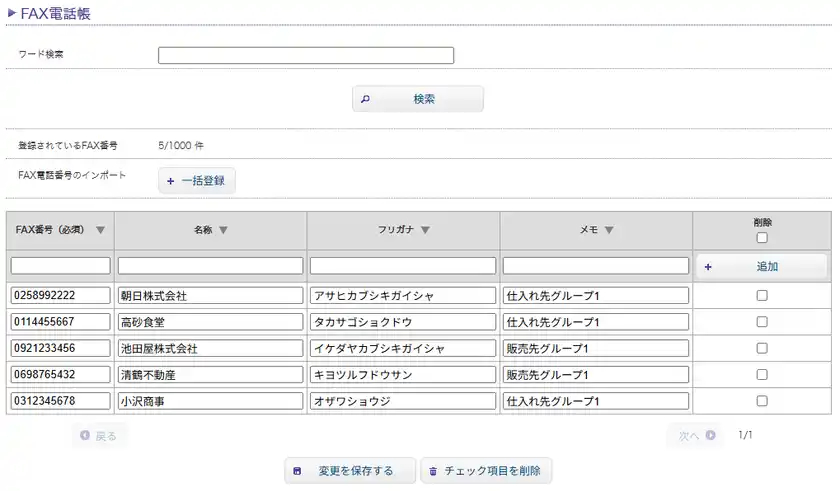The height and width of the screenshot is (491, 840).
Task: Check the delete box for 朝日株式会社
Action: tap(762, 296)
